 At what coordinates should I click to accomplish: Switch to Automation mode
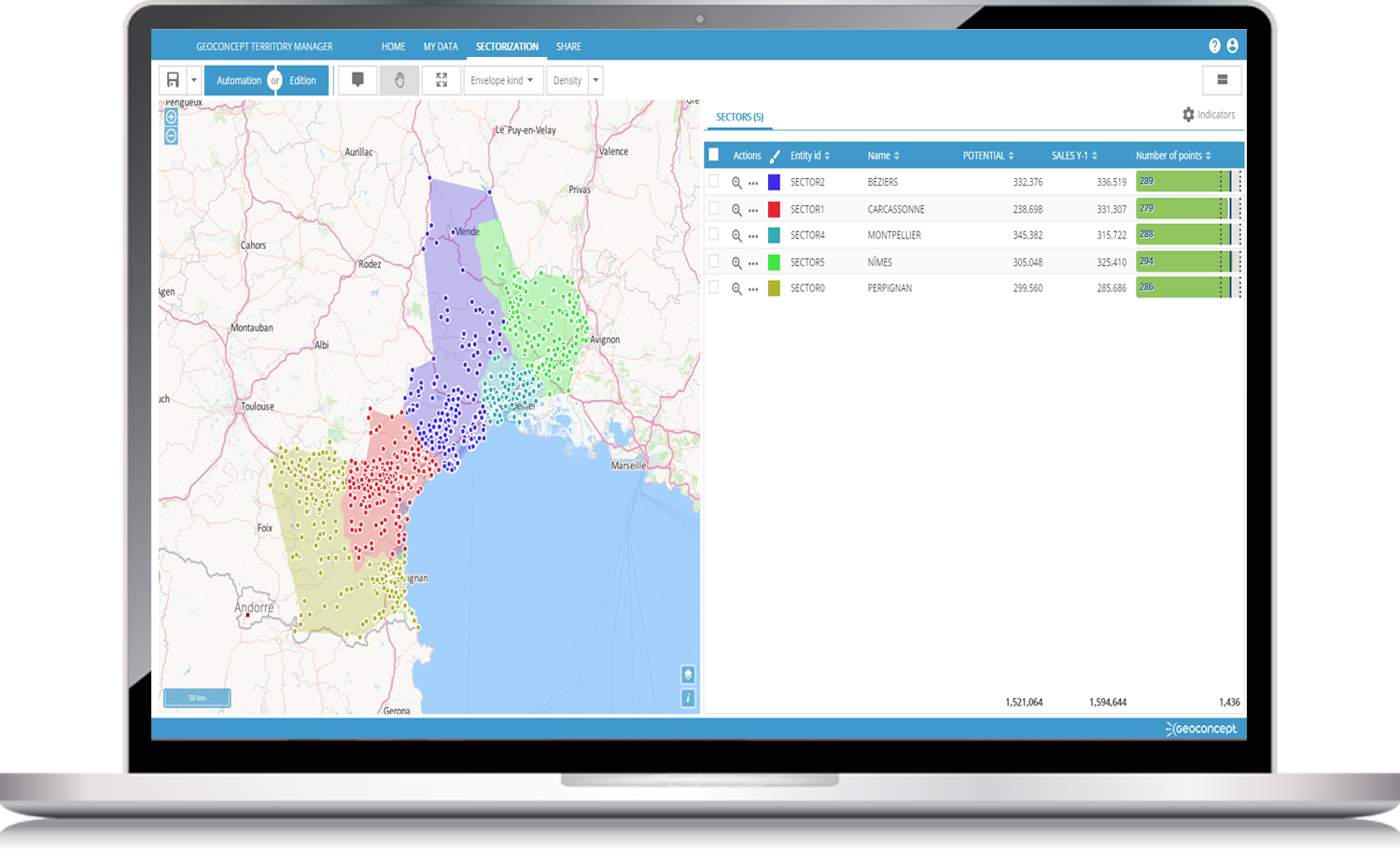click(238, 80)
